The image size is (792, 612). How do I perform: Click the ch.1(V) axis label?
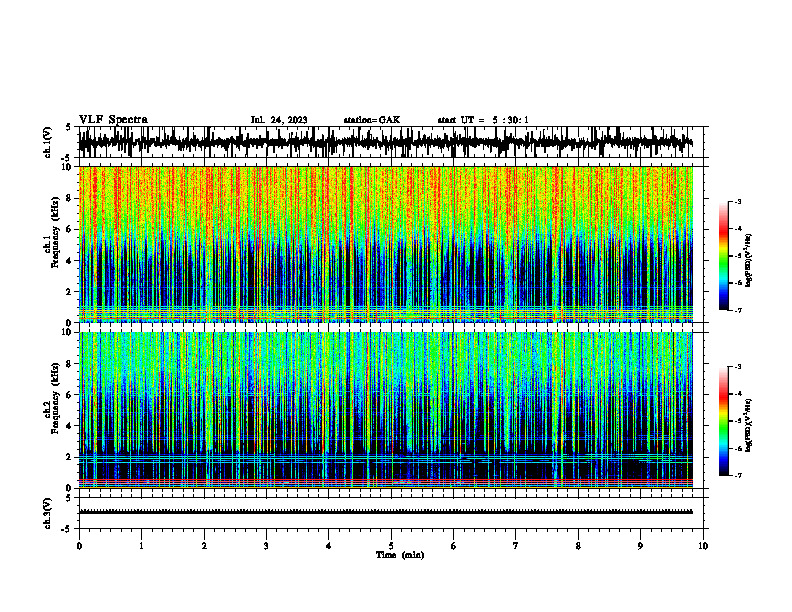48,142
